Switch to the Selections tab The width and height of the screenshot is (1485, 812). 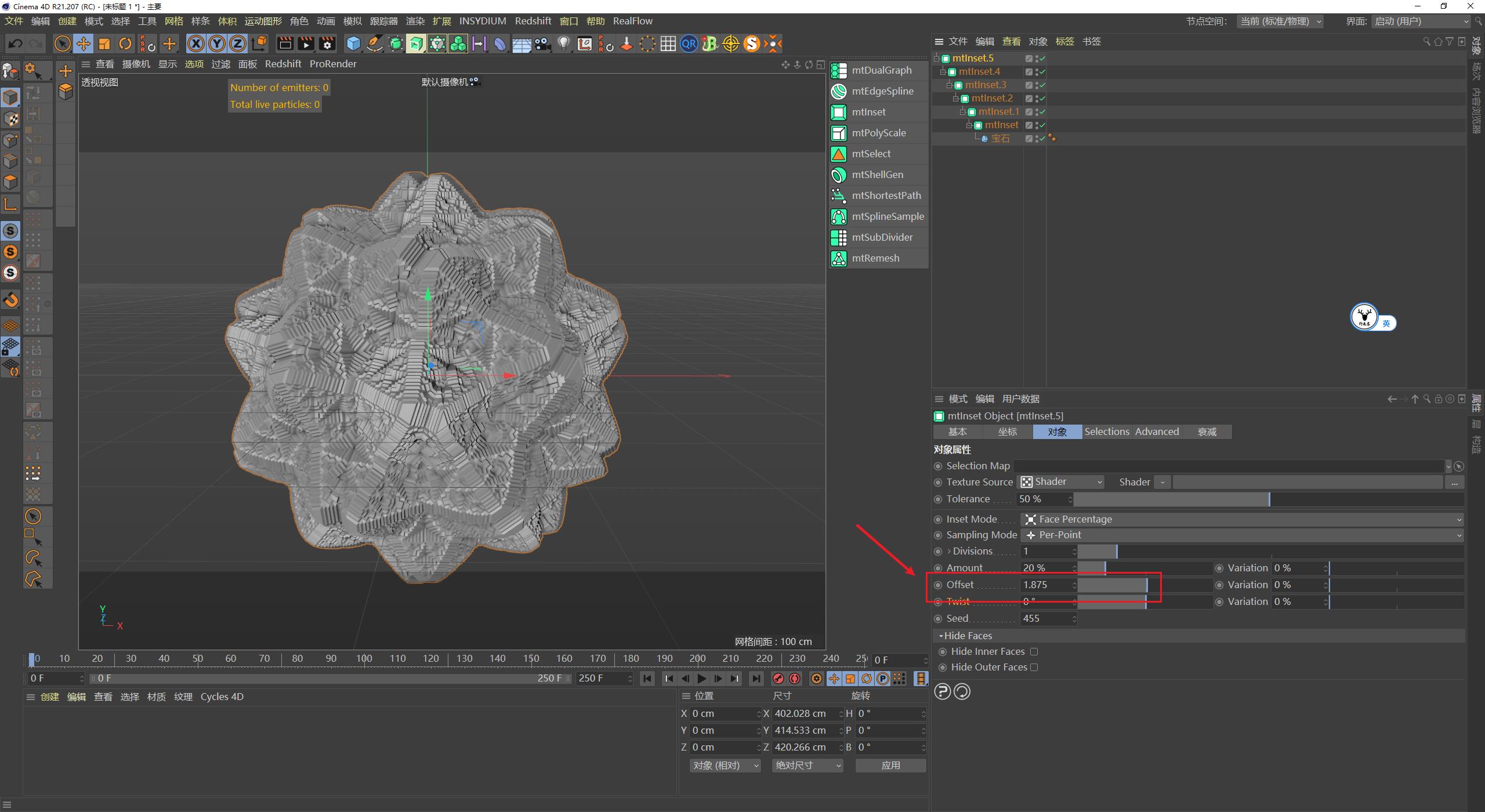pos(1106,432)
